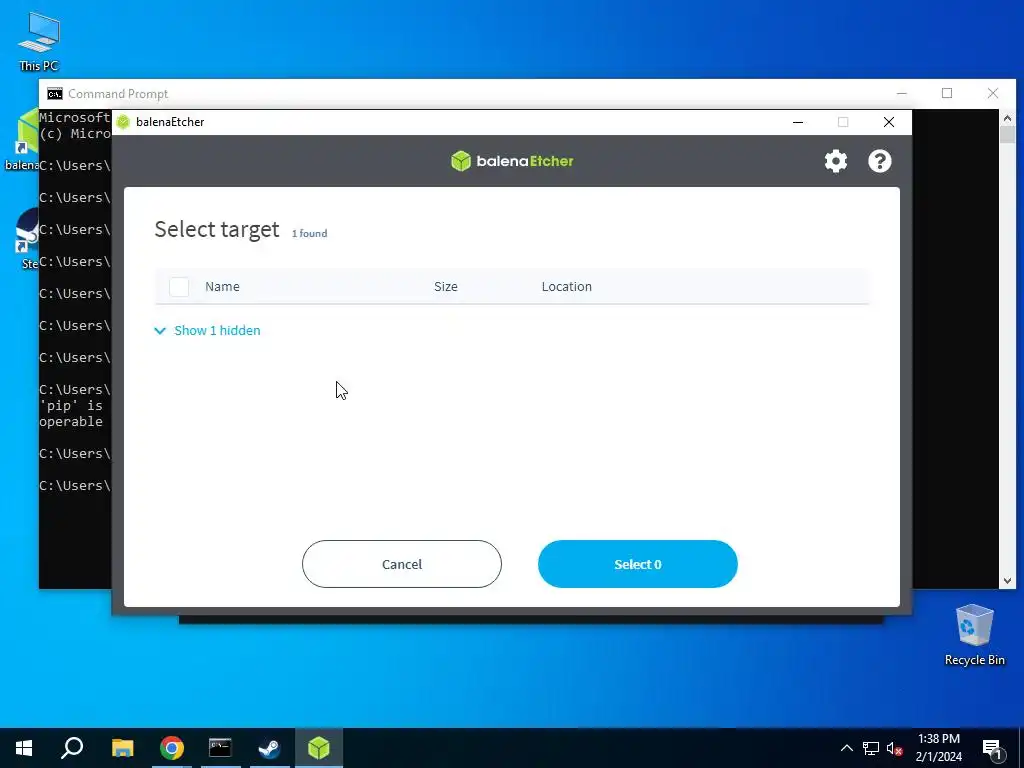1024x768 pixels.
Task: Close the Command Prompt window
Action: coord(993,93)
